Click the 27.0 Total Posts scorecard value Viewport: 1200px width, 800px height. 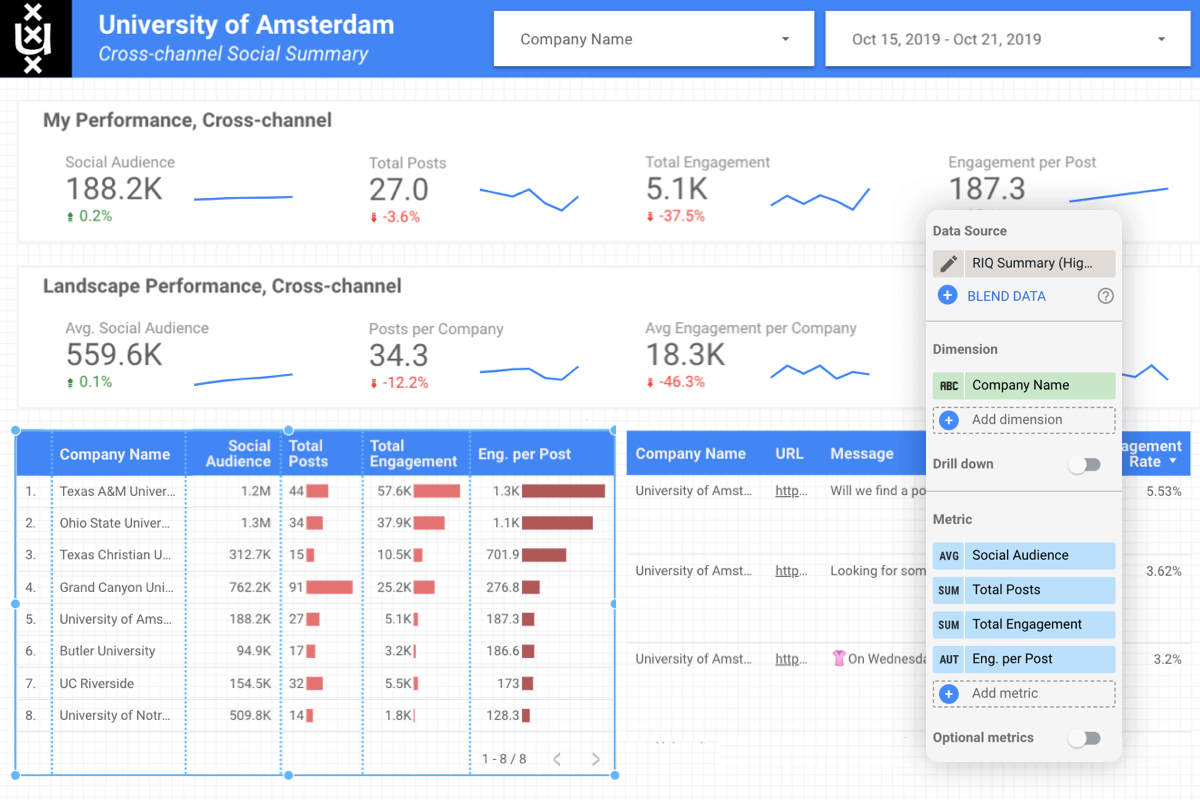[x=399, y=189]
